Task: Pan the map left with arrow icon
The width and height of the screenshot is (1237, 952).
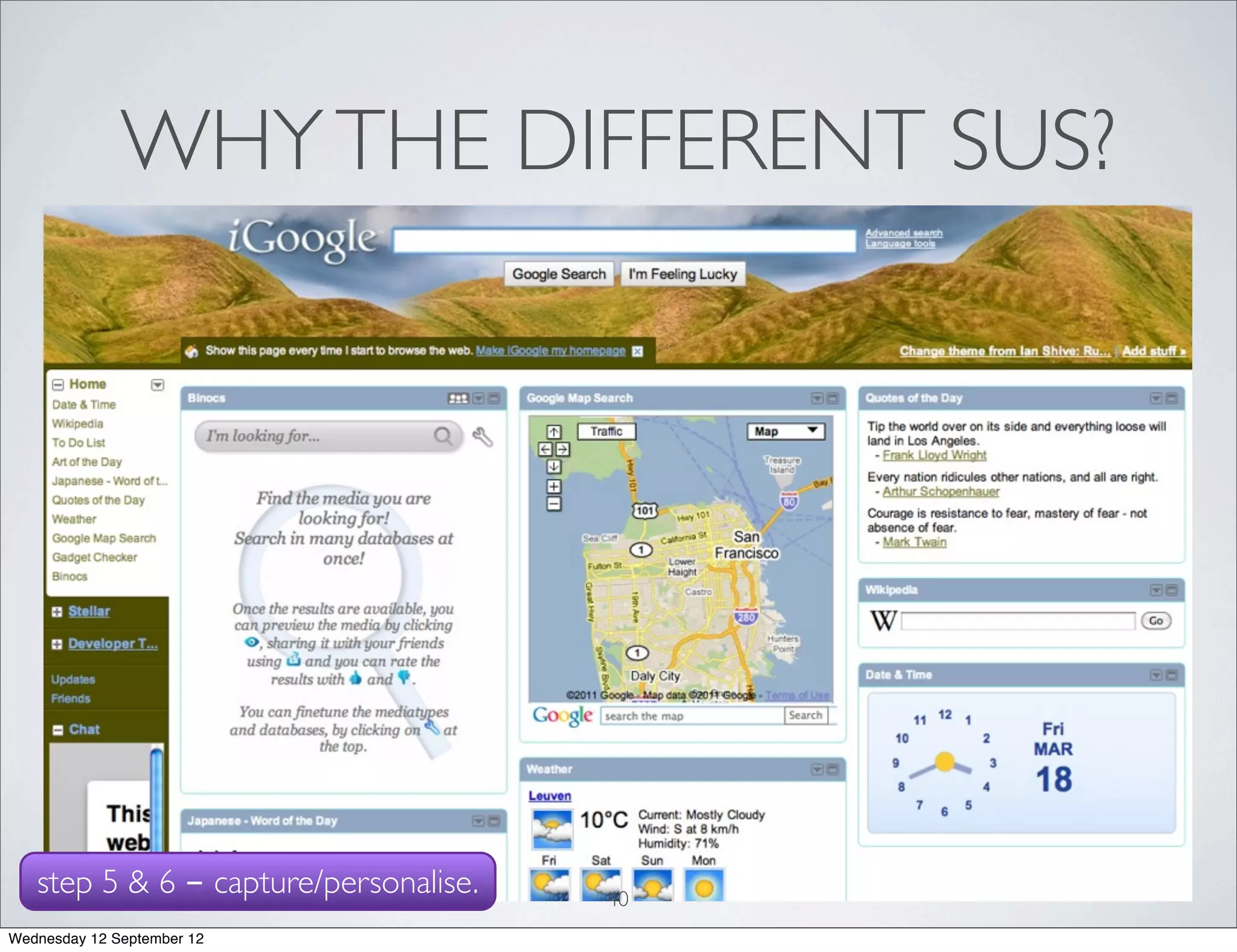Action: (x=545, y=449)
